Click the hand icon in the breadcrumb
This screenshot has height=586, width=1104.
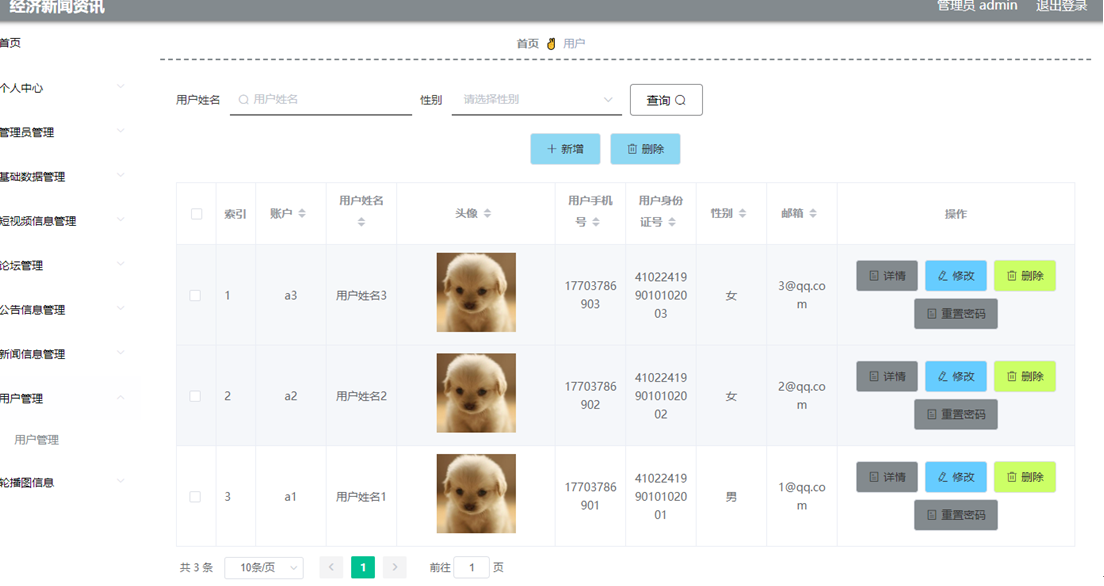(x=551, y=44)
